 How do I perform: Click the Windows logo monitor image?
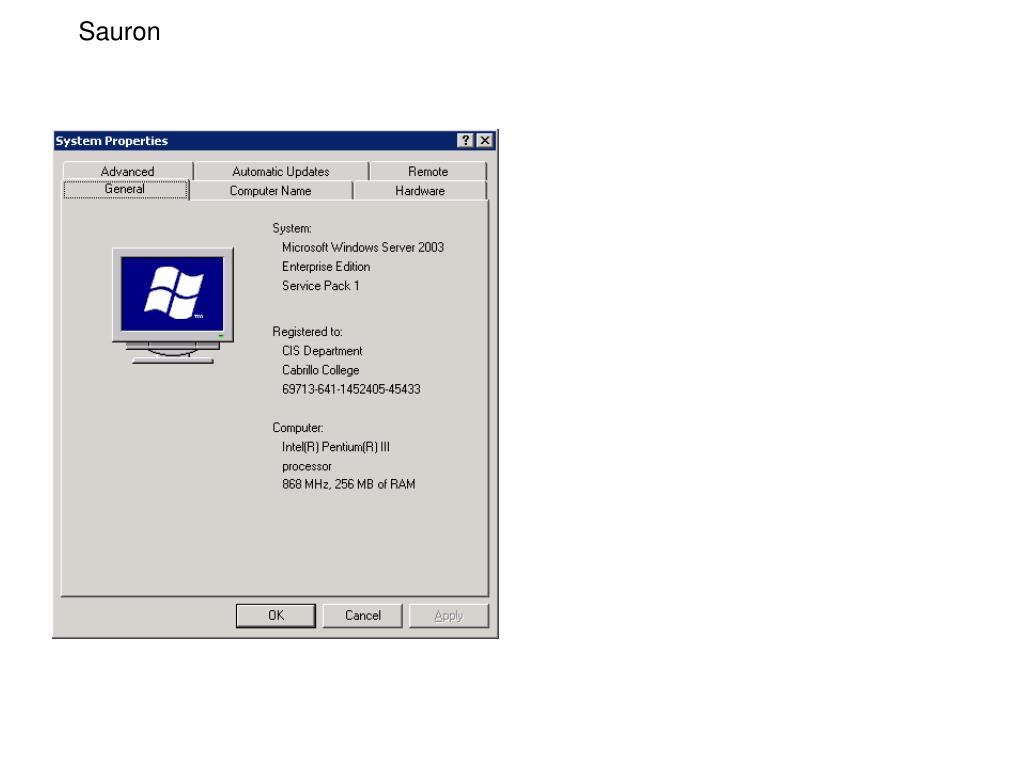tap(173, 306)
